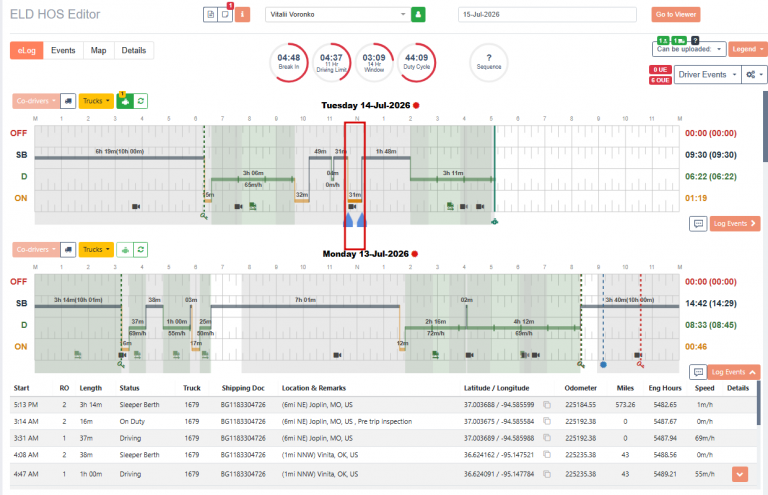
Task: Open Tuesday's Trucks dropdown
Action: [x=96, y=101]
